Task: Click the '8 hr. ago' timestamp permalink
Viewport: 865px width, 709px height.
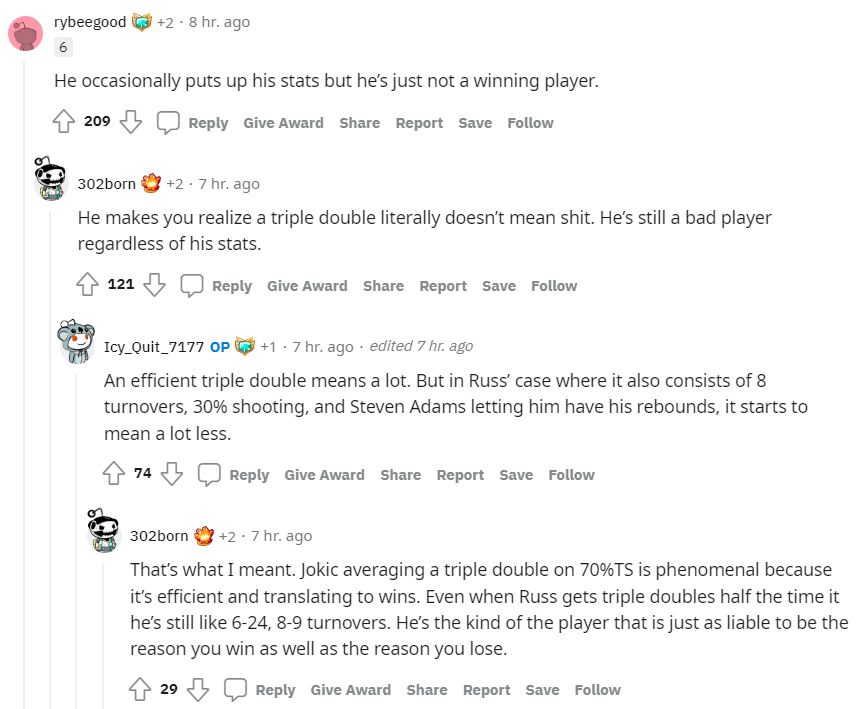Action: [219, 21]
